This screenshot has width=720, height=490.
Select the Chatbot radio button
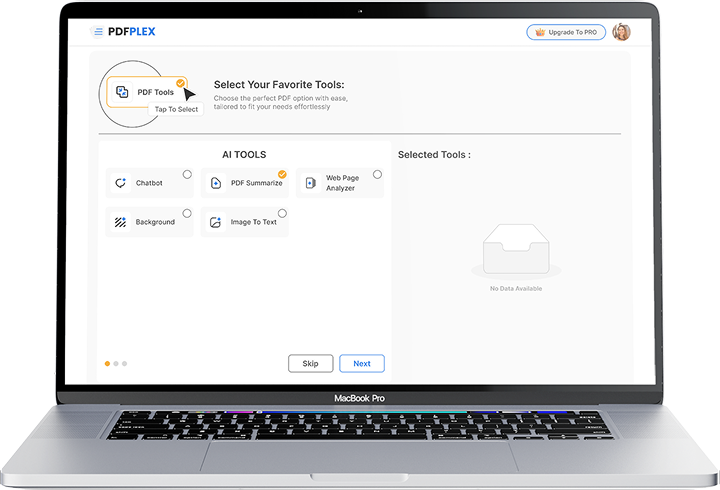click(188, 174)
